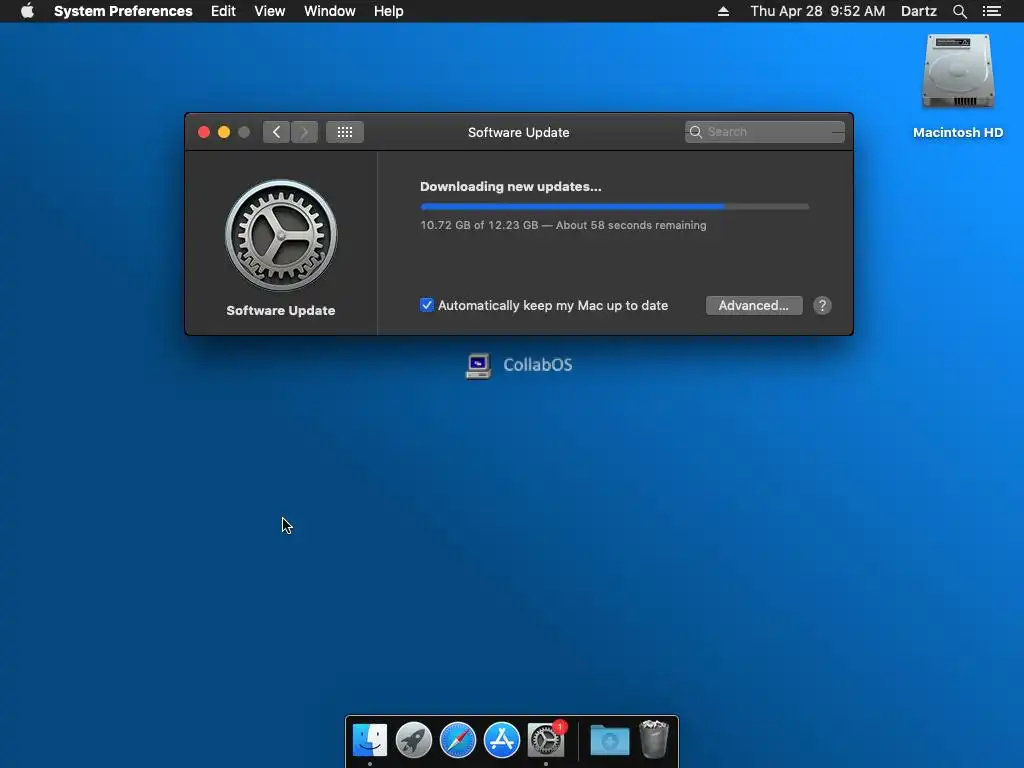Open Spotlight search magnifier in menu bar
Screen dimensions: 1024x768
point(959,11)
